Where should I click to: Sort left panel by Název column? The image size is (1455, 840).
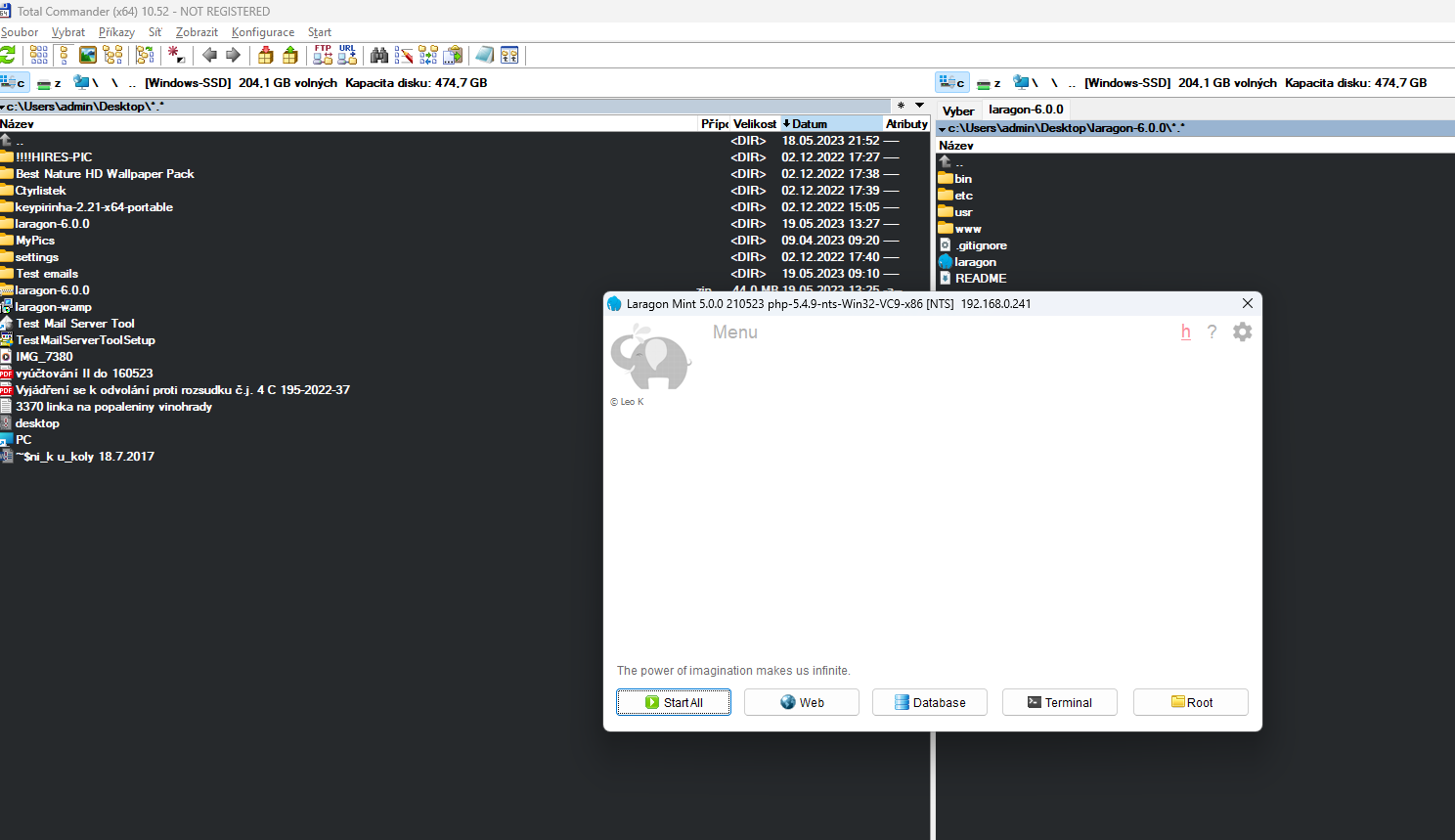(x=349, y=124)
